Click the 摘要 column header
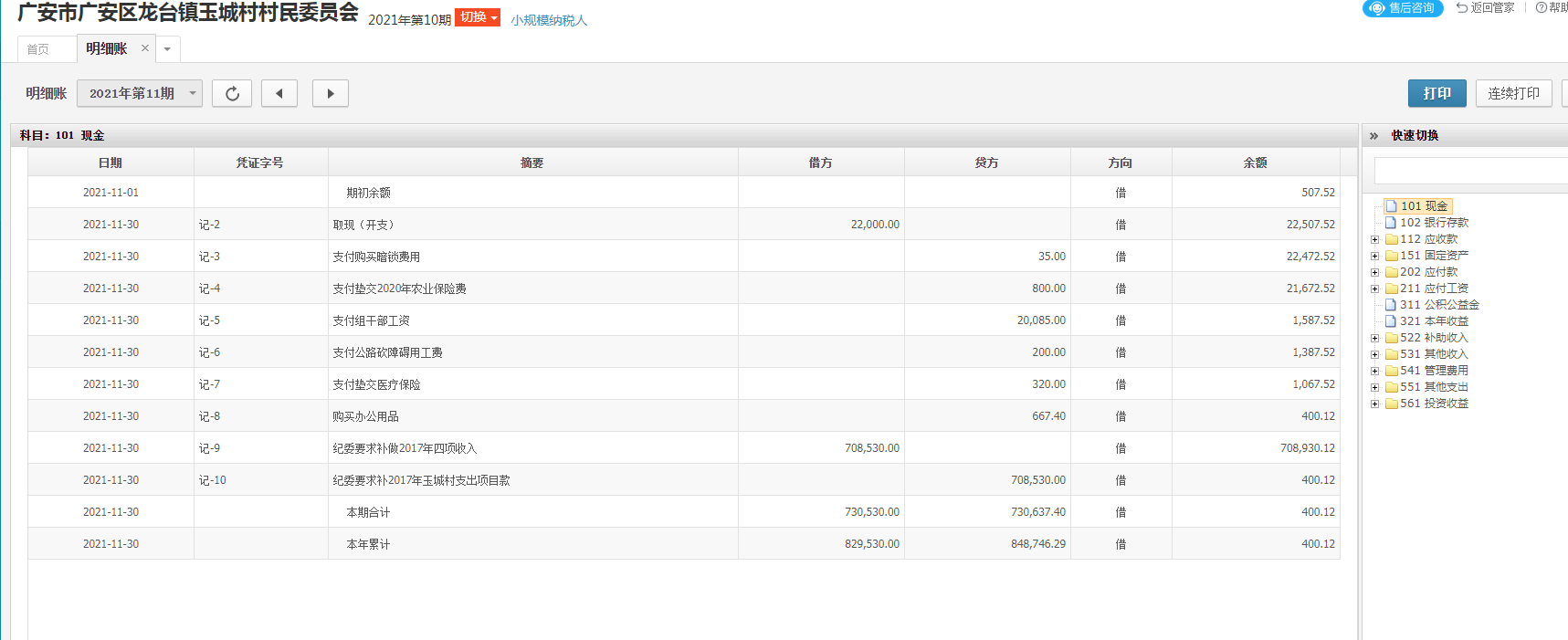The height and width of the screenshot is (640, 1568). pos(532,163)
